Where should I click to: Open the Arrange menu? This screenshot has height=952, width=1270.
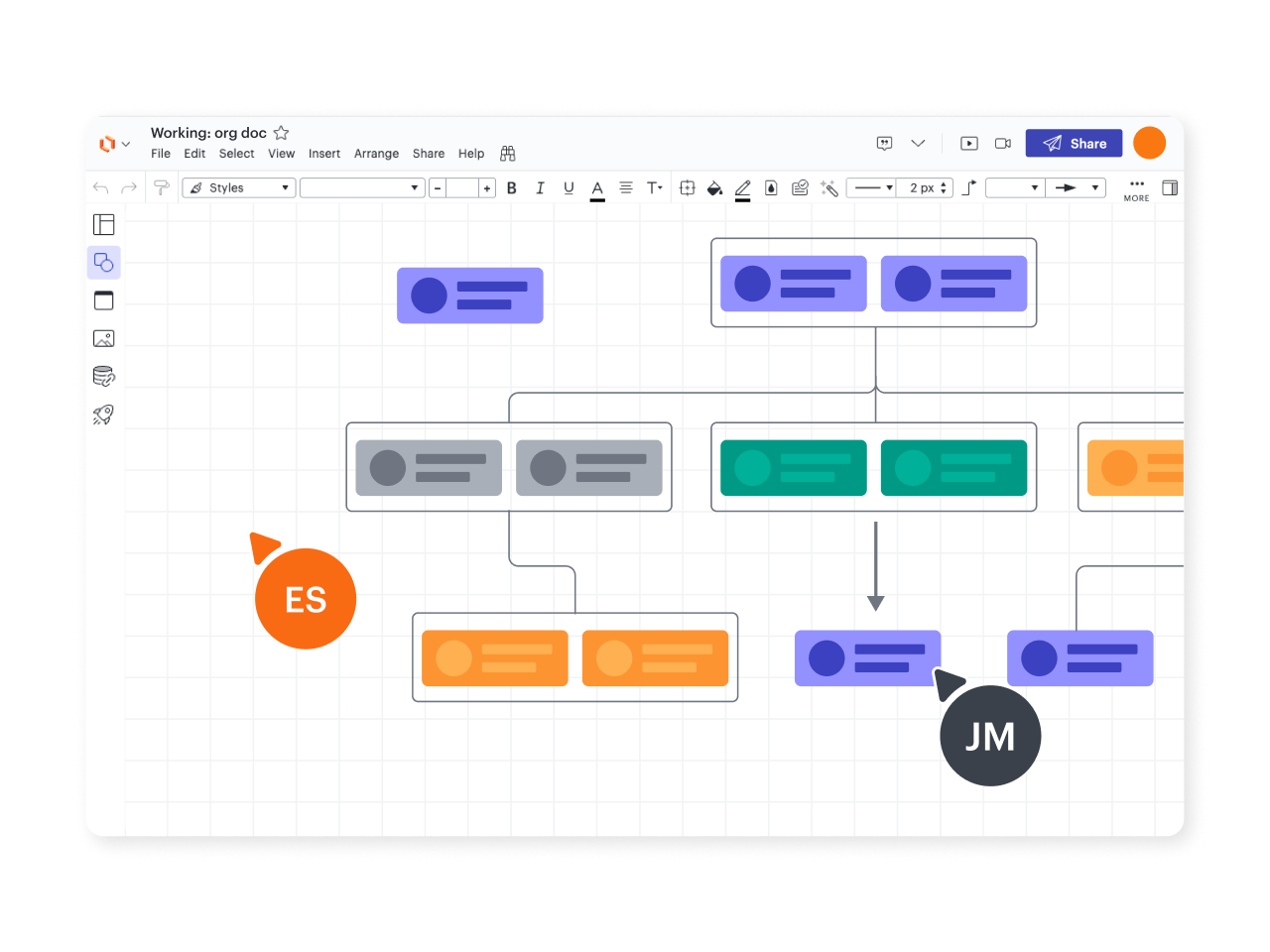point(376,154)
